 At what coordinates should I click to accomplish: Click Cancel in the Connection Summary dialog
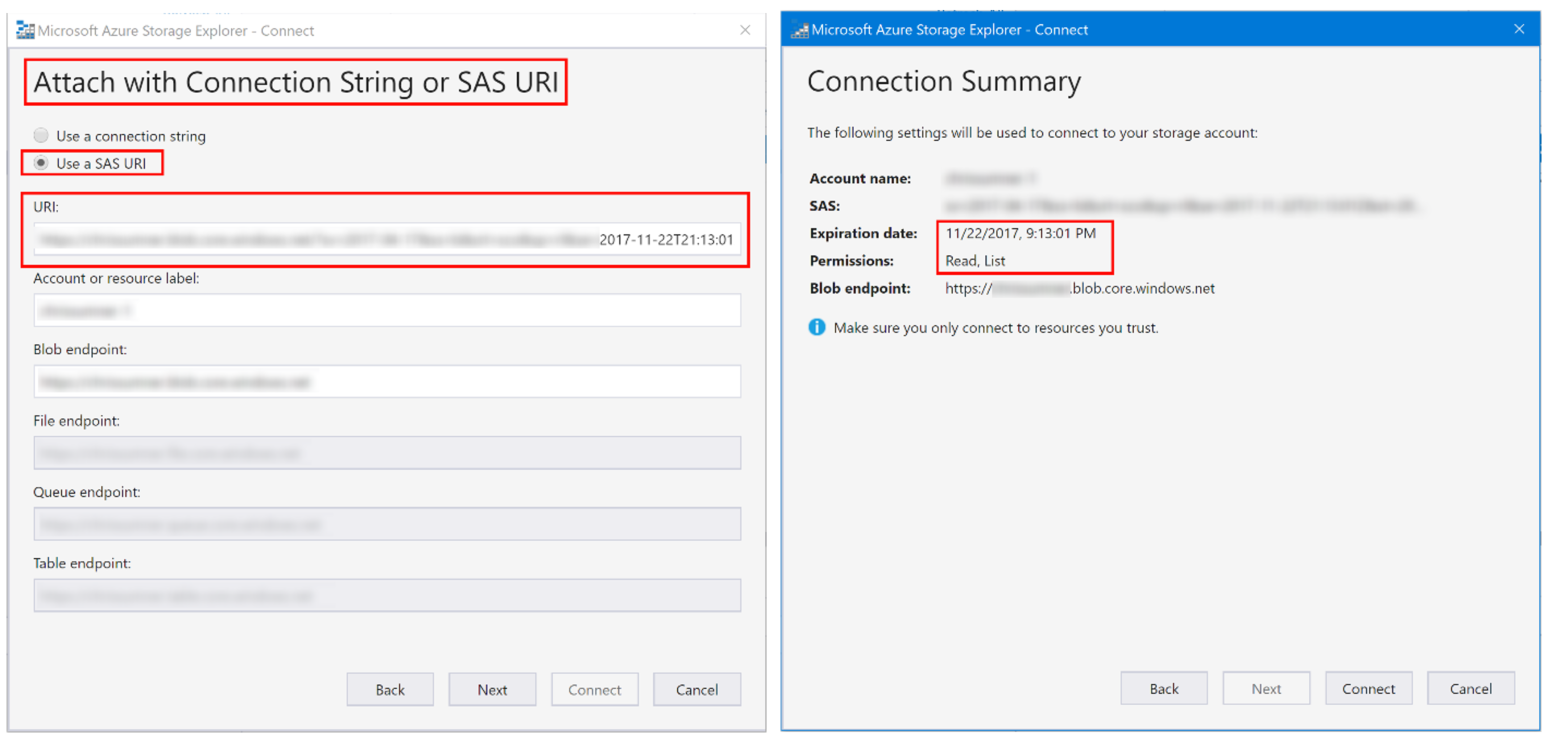click(x=1471, y=689)
